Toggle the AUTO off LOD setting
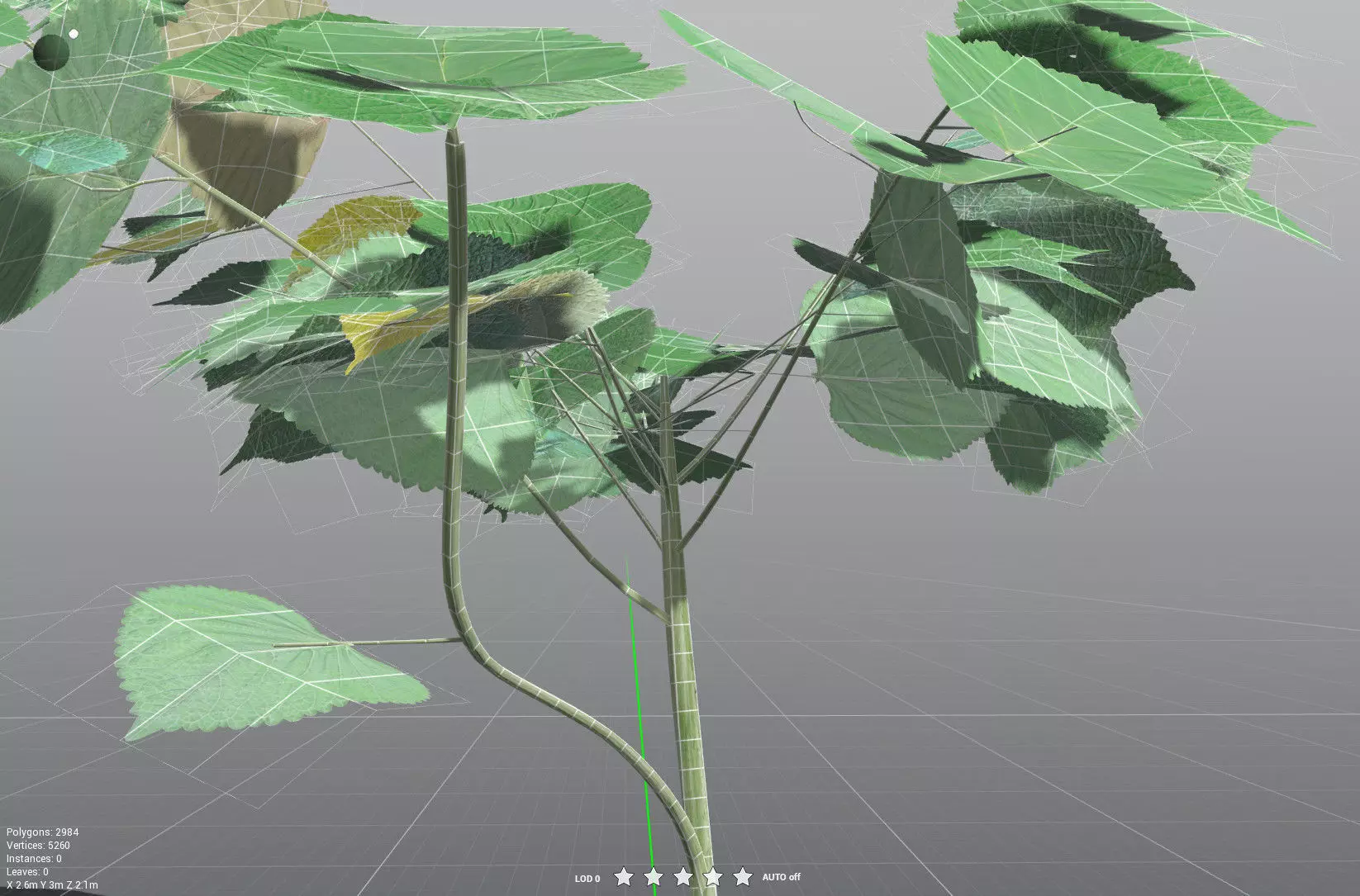 pos(781,877)
